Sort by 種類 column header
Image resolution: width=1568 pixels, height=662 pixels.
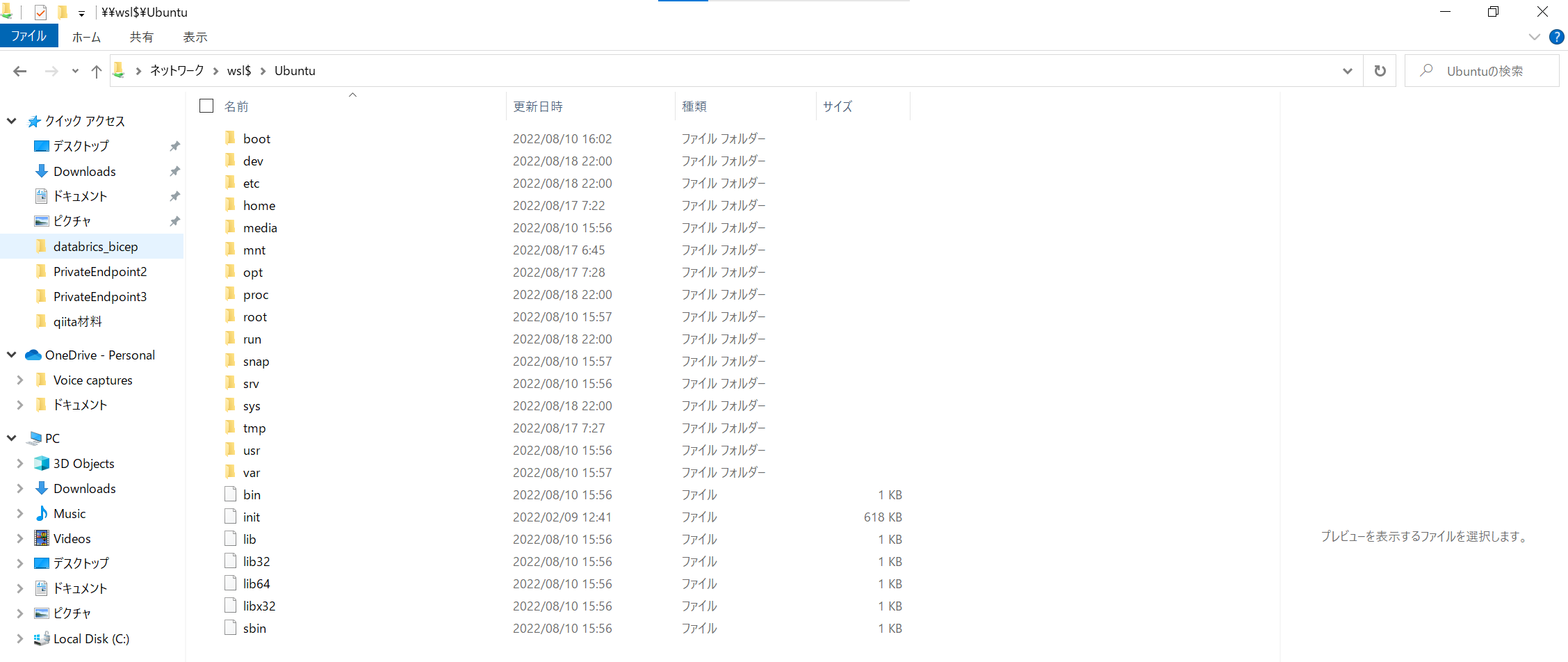tap(694, 106)
